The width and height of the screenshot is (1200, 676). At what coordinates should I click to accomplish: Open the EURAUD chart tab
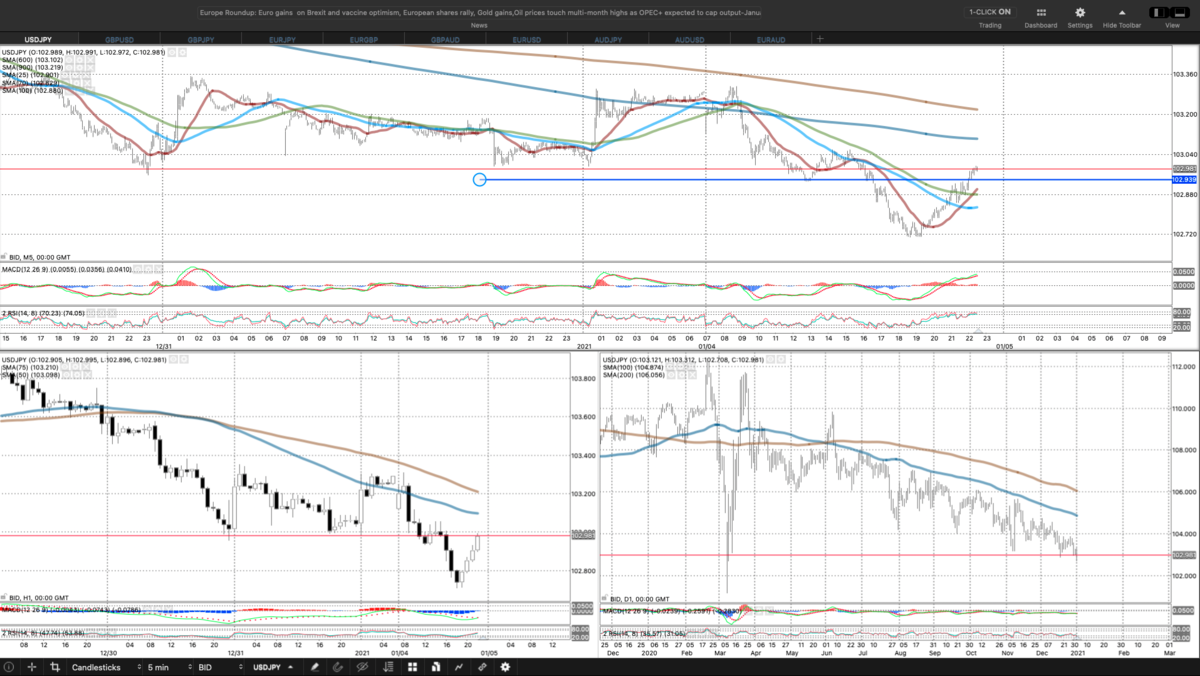771,38
